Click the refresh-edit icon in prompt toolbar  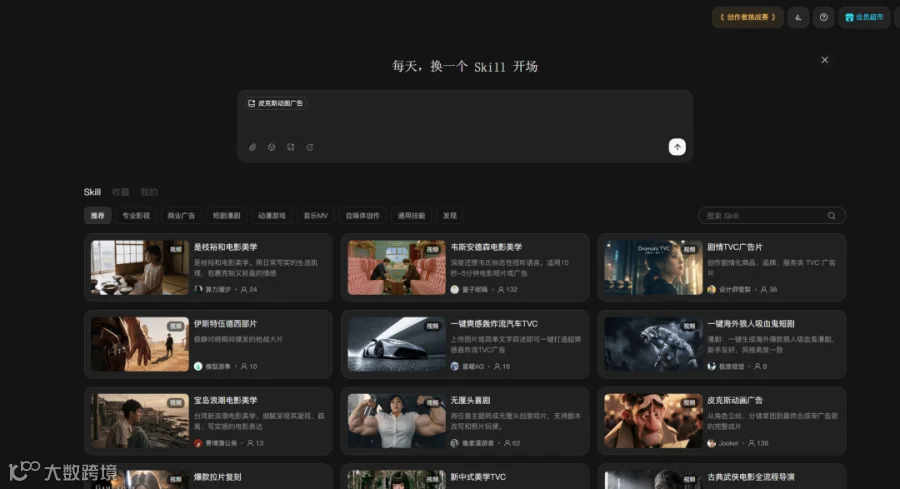[310, 148]
